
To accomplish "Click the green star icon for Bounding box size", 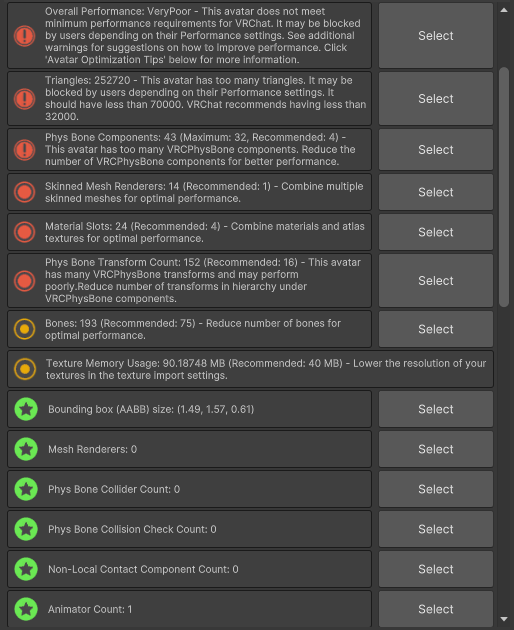I will (26, 409).
